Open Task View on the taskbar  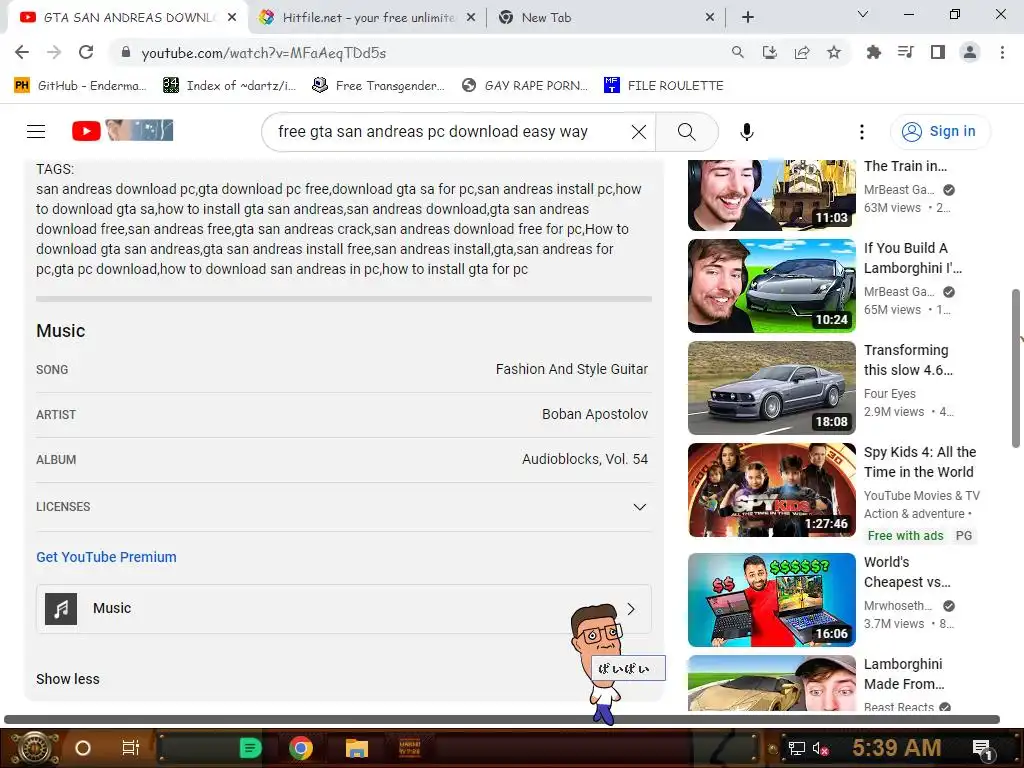click(131, 748)
